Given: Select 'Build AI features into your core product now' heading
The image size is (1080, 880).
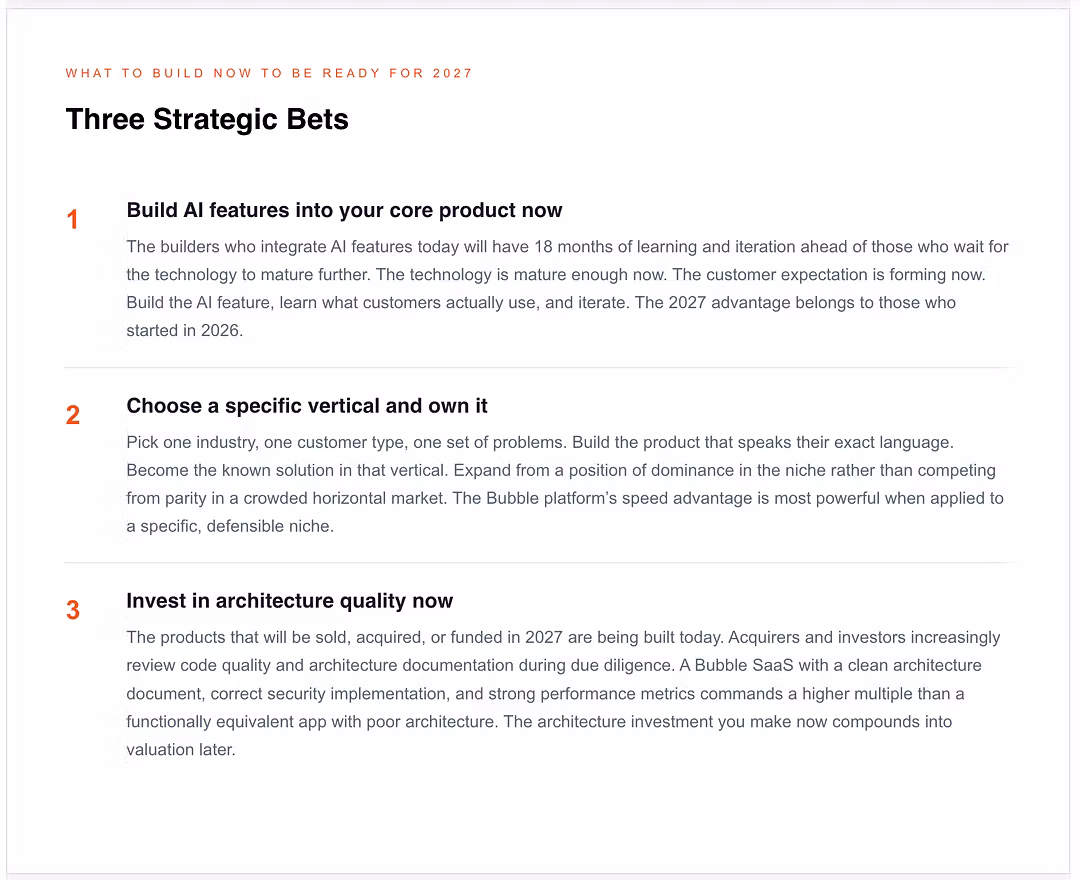Looking at the screenshot, I should pyautogui.click(x=344, y=210).
